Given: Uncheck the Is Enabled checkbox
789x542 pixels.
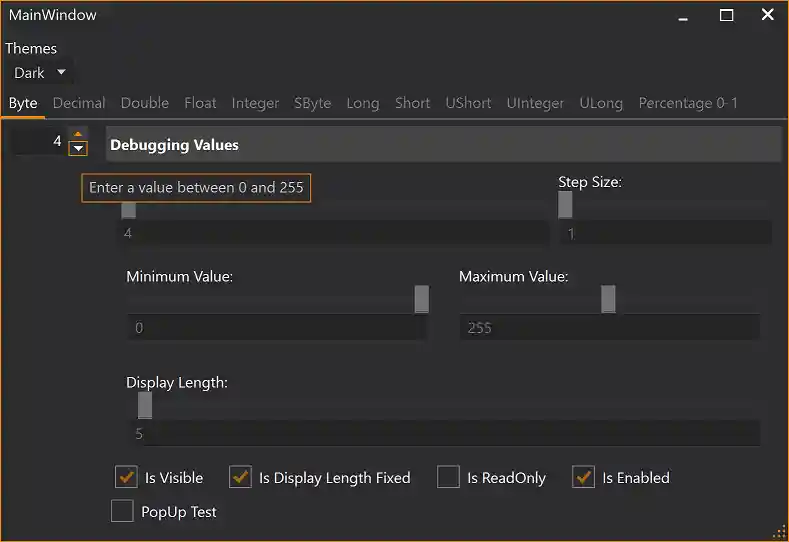Looking at the screenshot, I should (x=584, y=477).
